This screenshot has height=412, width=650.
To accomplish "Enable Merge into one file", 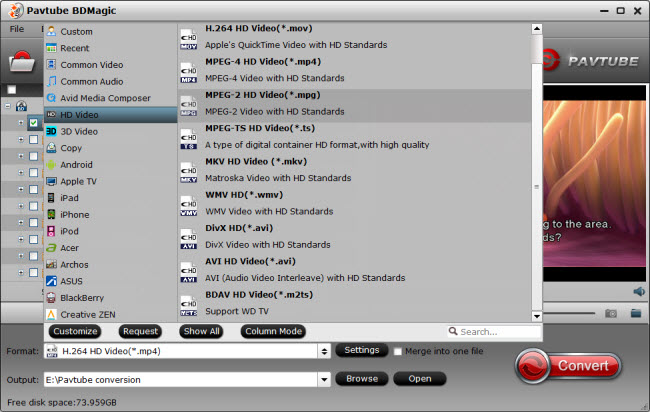I will [x=398, y=351].
